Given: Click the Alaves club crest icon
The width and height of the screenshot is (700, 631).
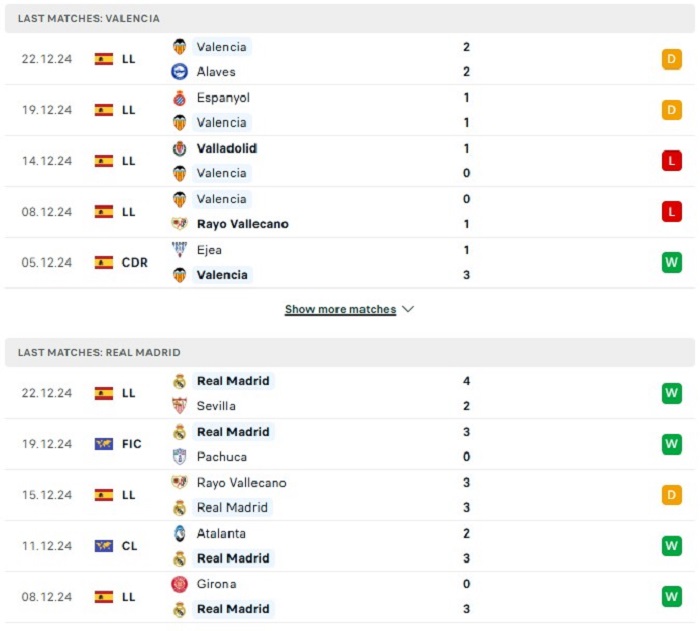Looking at the screenshot, I should point(179,71).
